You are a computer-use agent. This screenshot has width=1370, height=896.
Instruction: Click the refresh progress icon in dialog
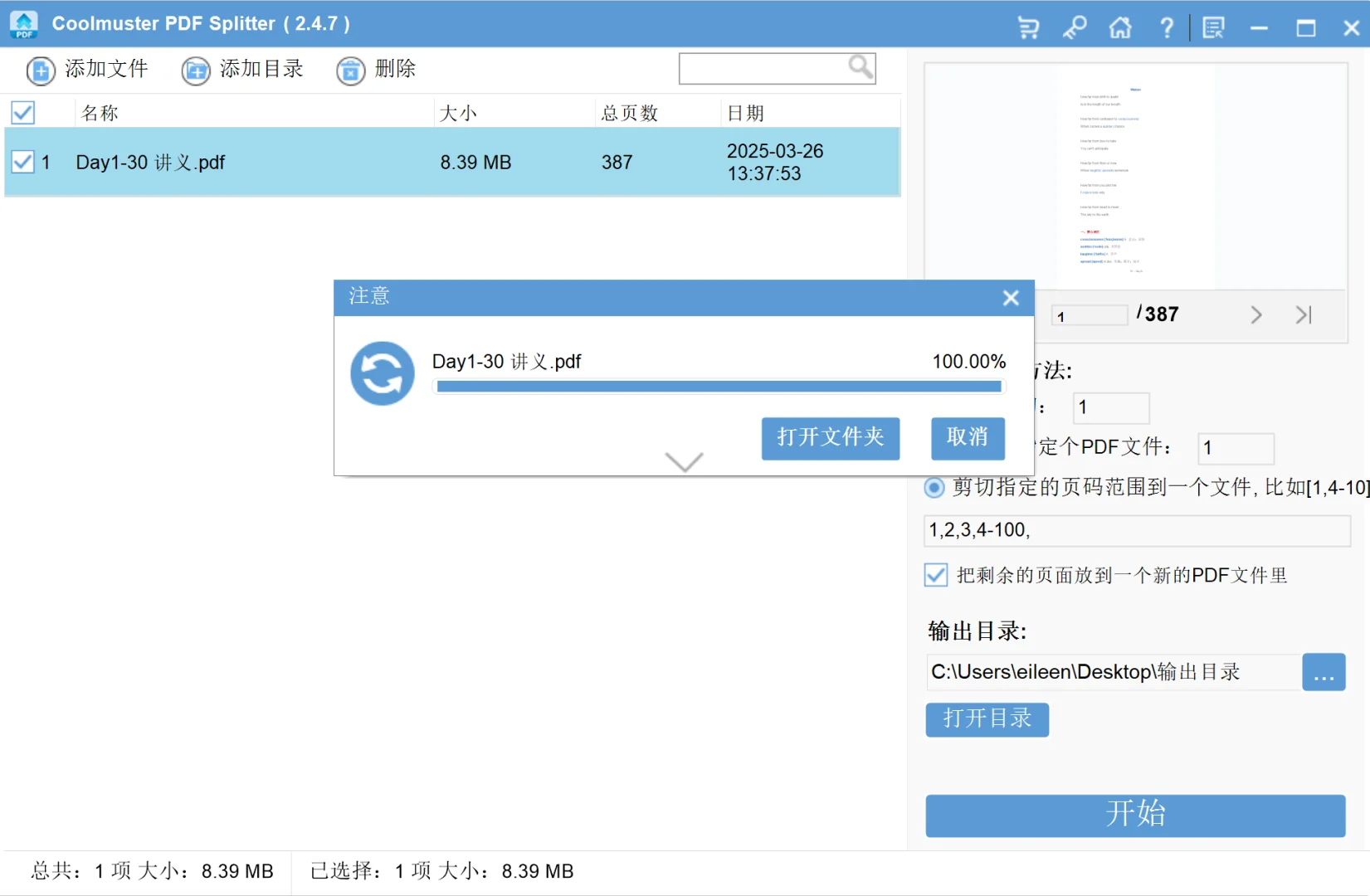click(383, 373)
